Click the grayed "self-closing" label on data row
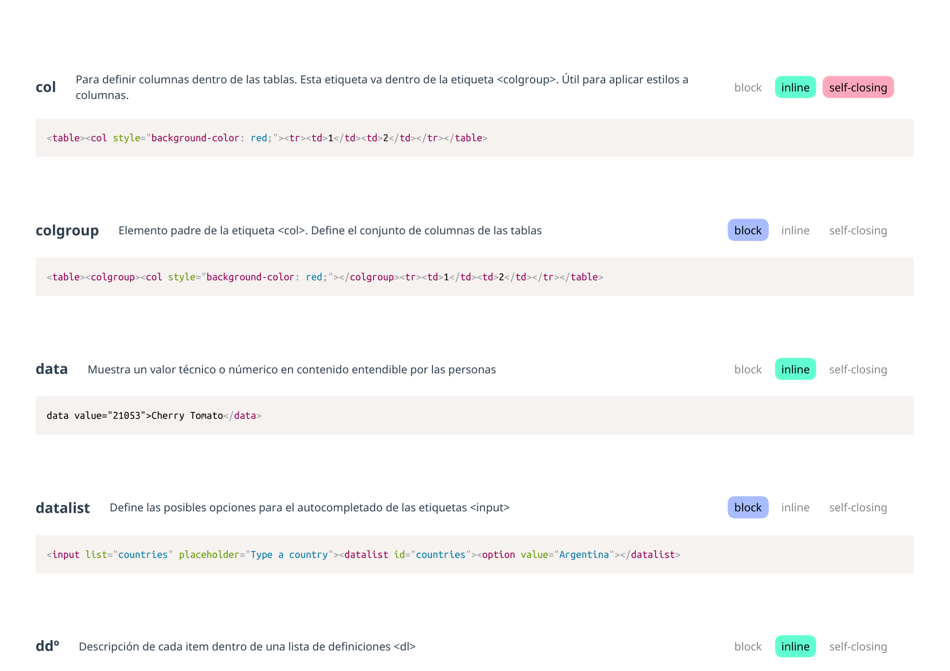 (858, 369)
